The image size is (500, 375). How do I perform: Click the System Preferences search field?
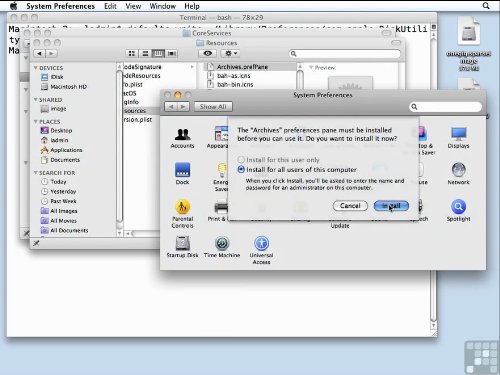click(445, 107)
